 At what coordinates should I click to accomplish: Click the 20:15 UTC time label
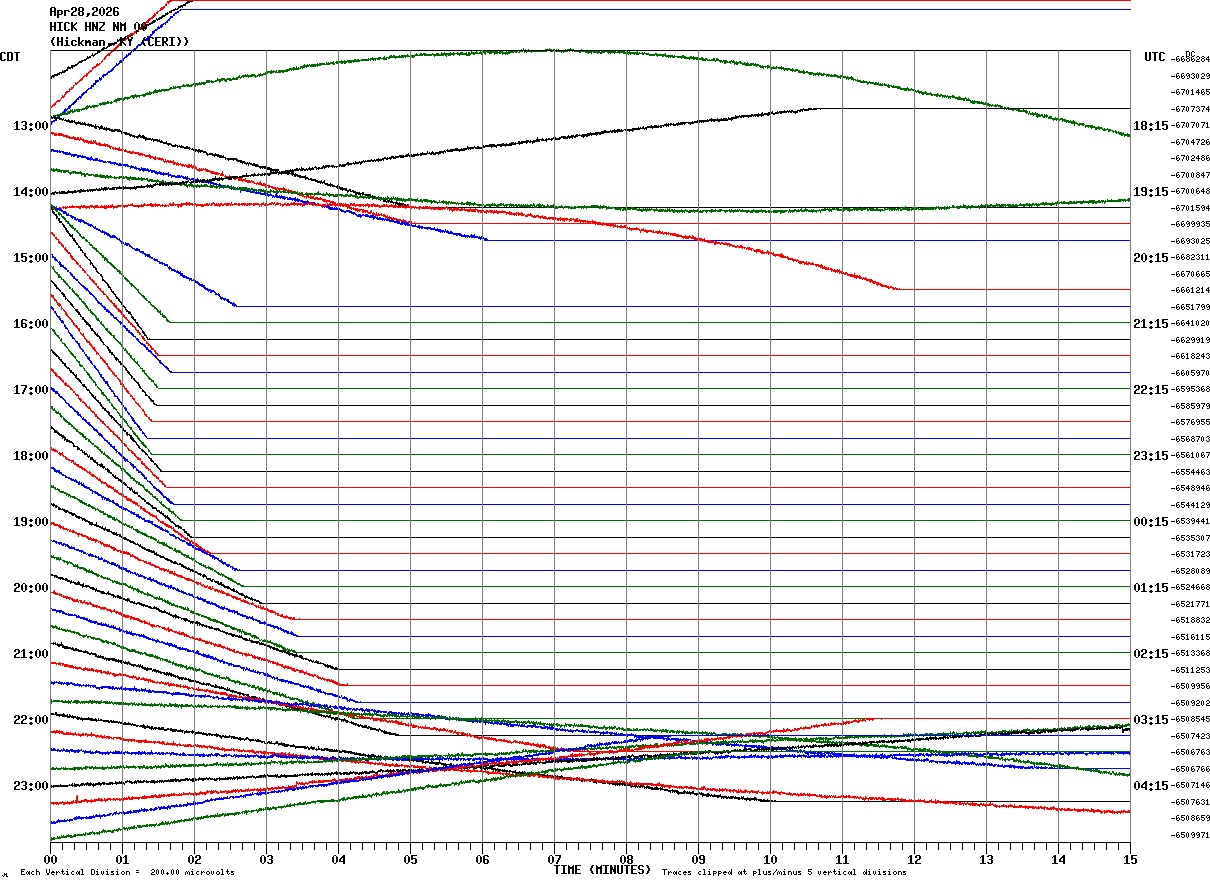click(1151, 258)
